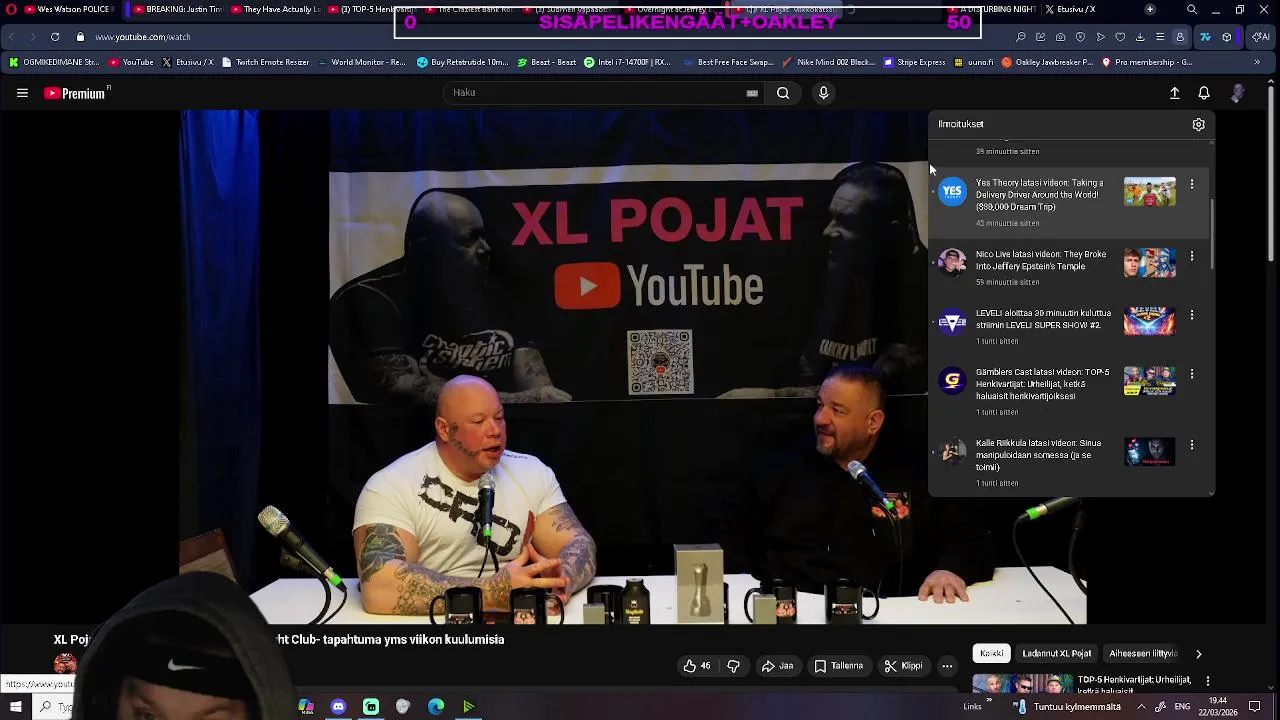This screenshot has height=720, width=1280.
Task: Open the Intel i7-14700F bookmark
Action: tap(627, 62)
